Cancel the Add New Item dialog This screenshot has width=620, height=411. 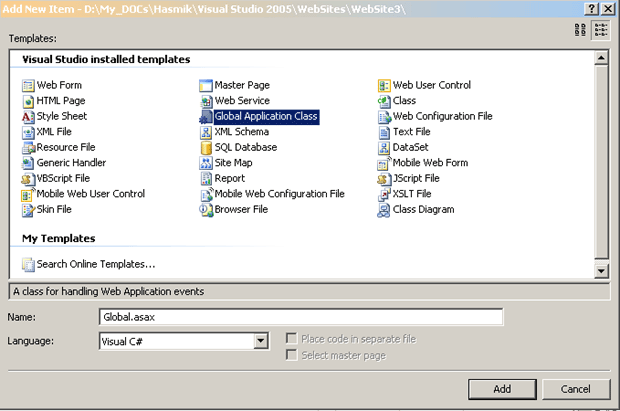coord(576,389)
